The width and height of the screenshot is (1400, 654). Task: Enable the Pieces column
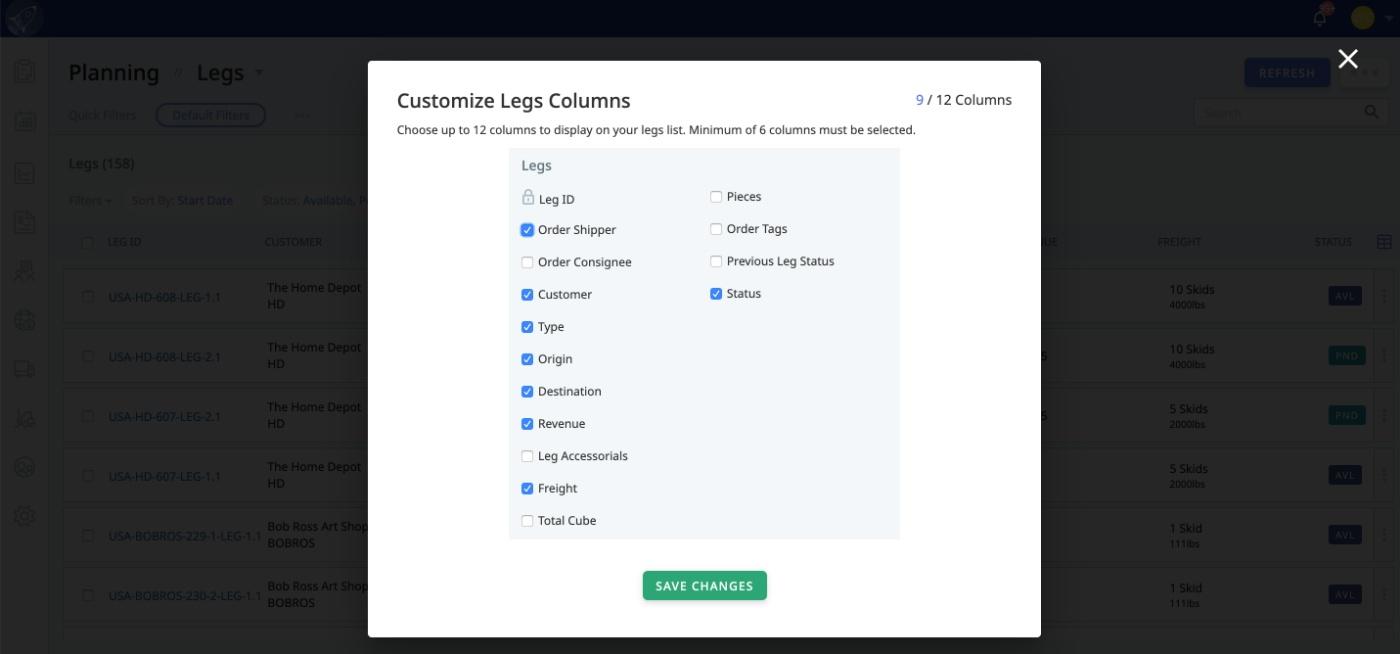pyautogui.click(x=716, y=197)
